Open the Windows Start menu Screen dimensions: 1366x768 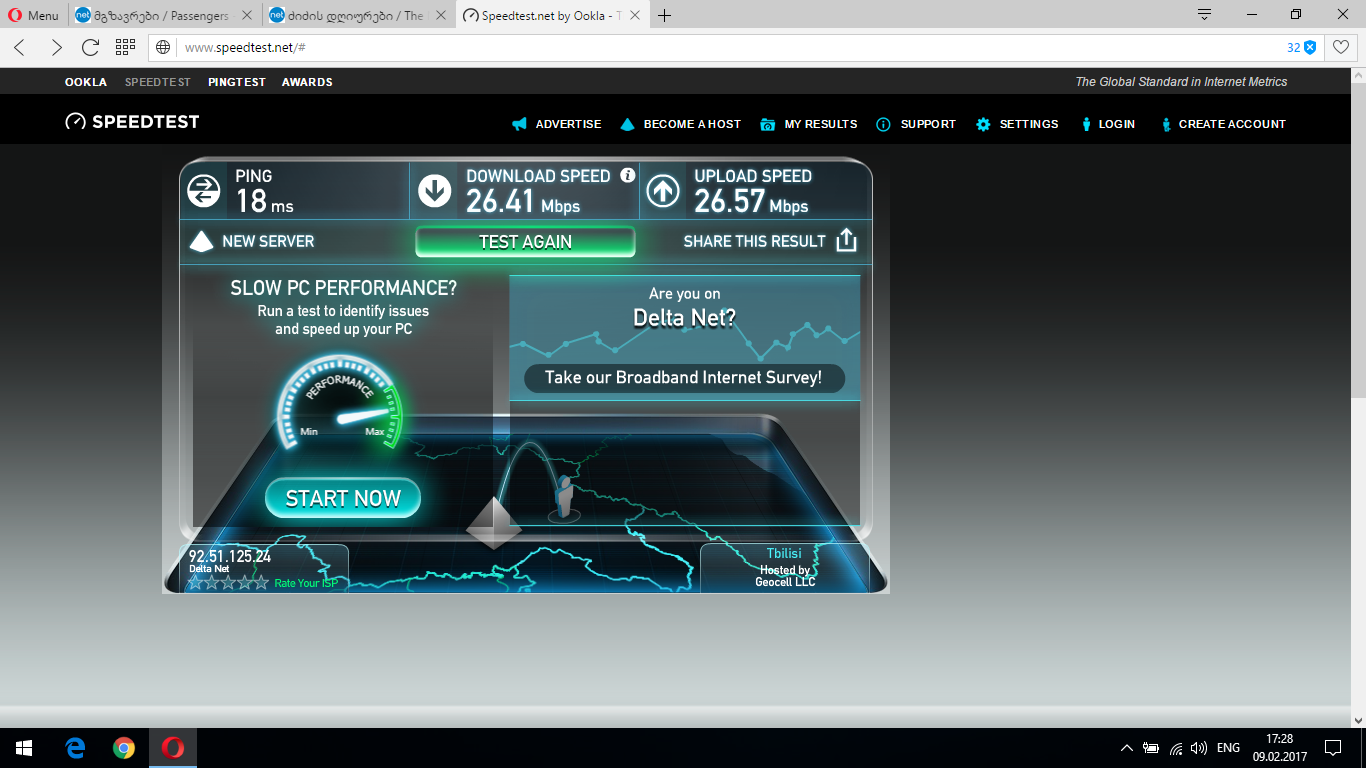click(24, 748)
